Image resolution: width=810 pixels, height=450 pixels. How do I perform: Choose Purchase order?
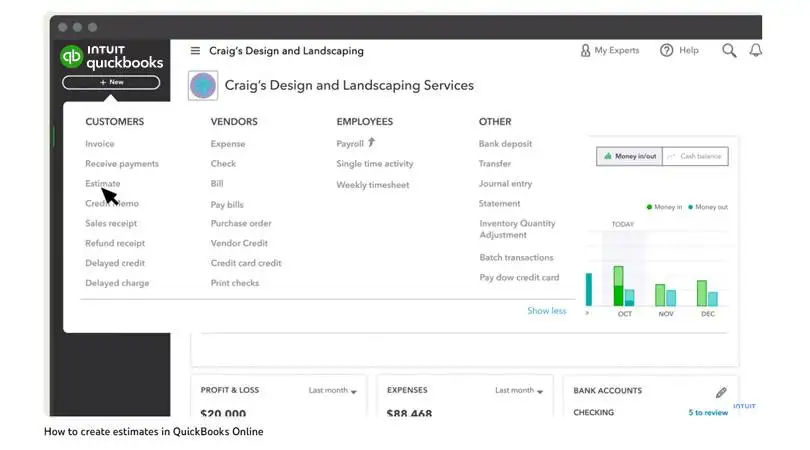coord(241,223)
